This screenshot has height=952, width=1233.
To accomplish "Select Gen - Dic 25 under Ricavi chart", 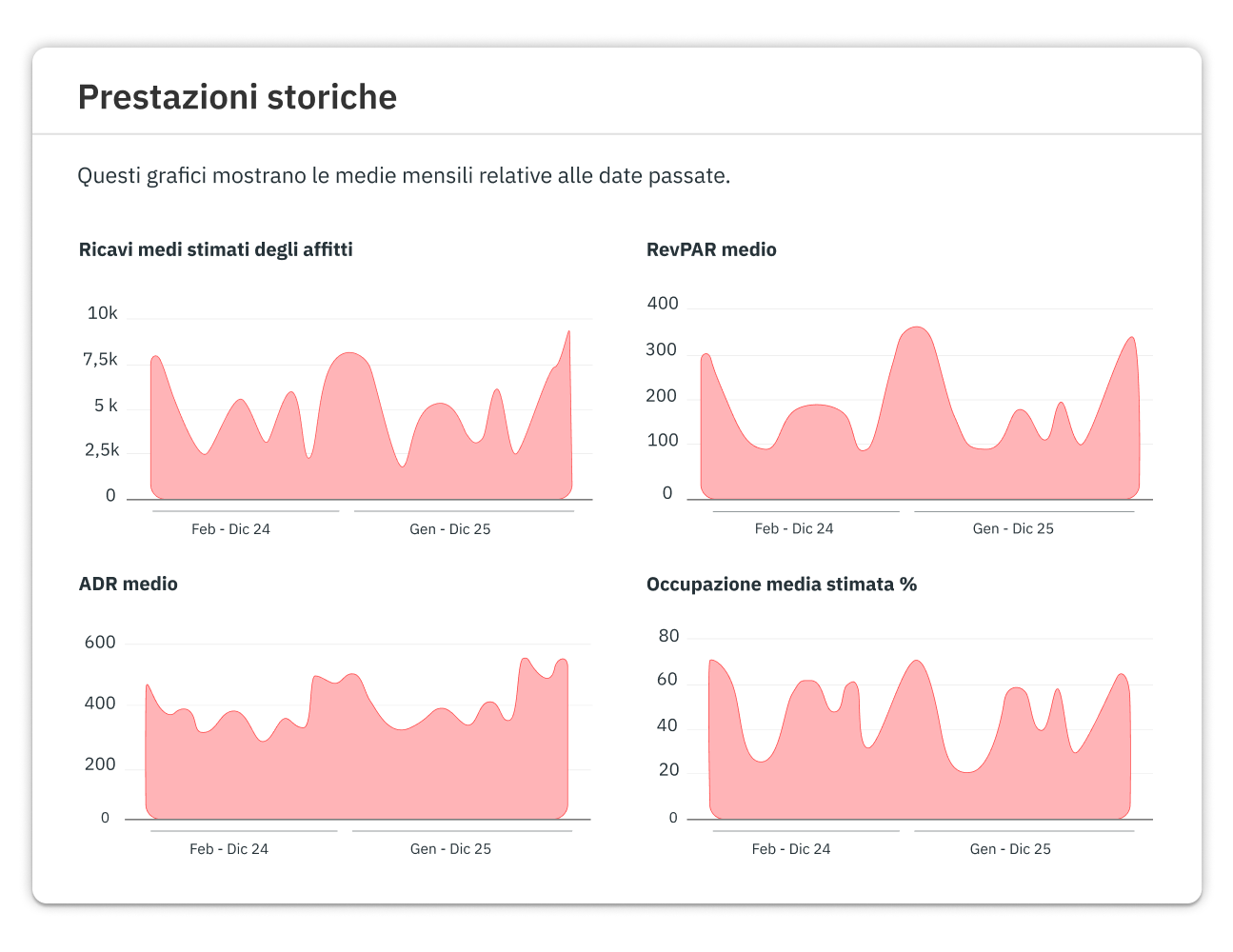I will point(450,529).
